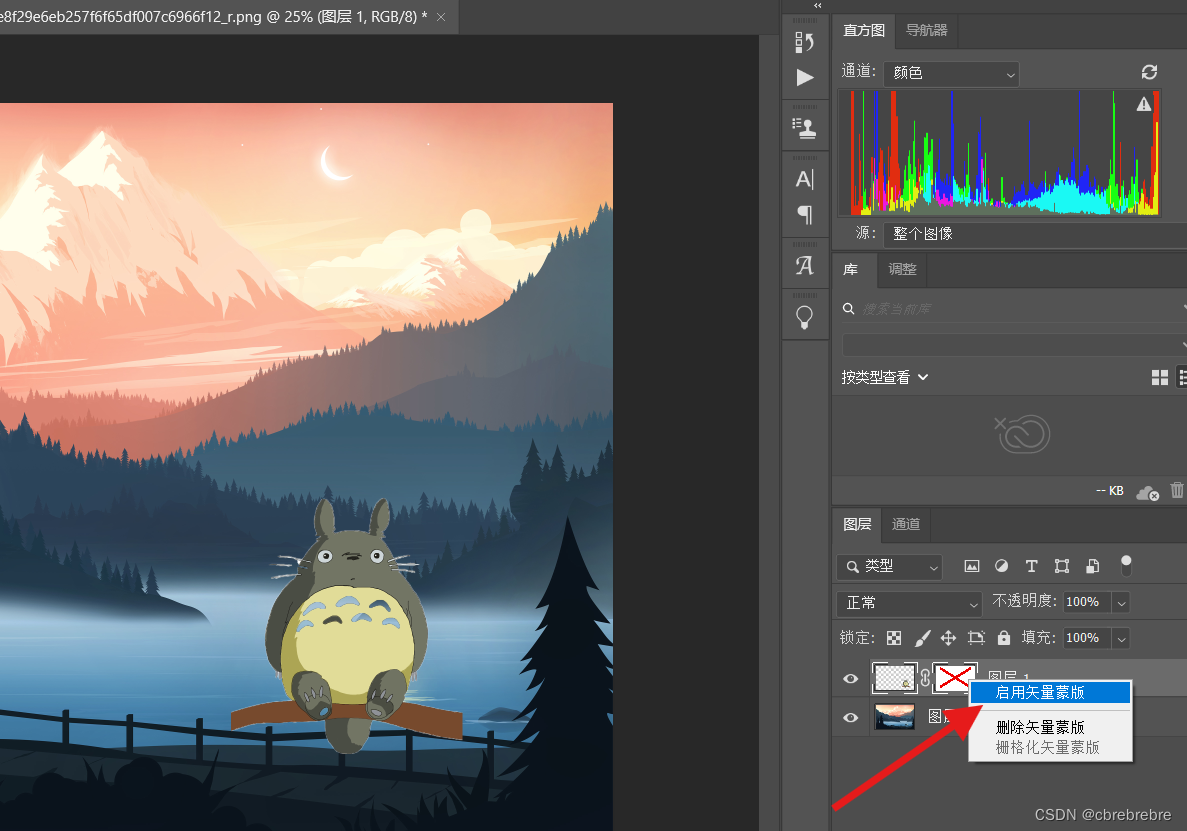Open the 不透明度 opacity slider arrow
Screen dimensions: 1187x831
[1121, 602]
